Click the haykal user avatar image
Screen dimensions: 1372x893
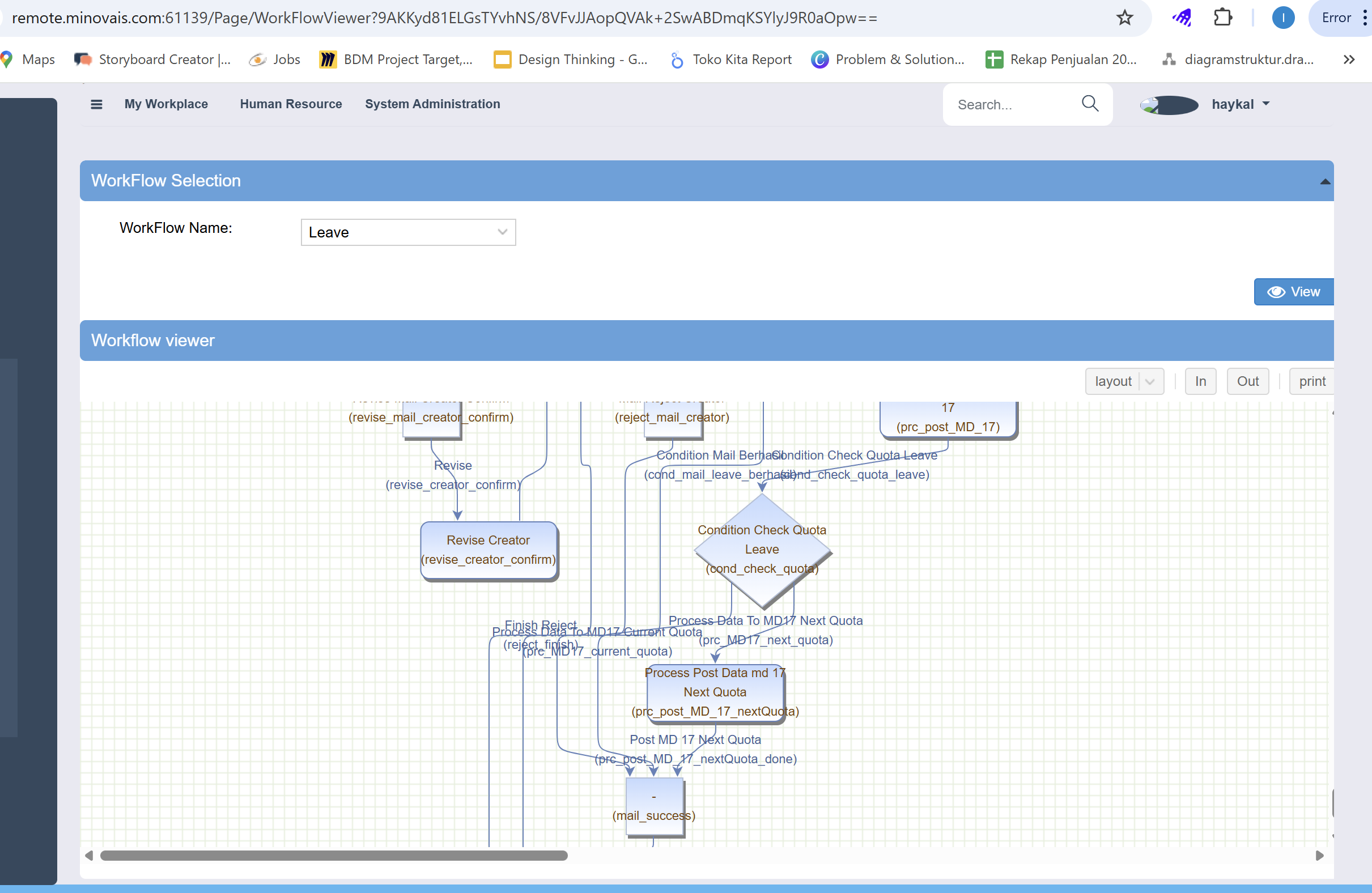click(1169, 105)
